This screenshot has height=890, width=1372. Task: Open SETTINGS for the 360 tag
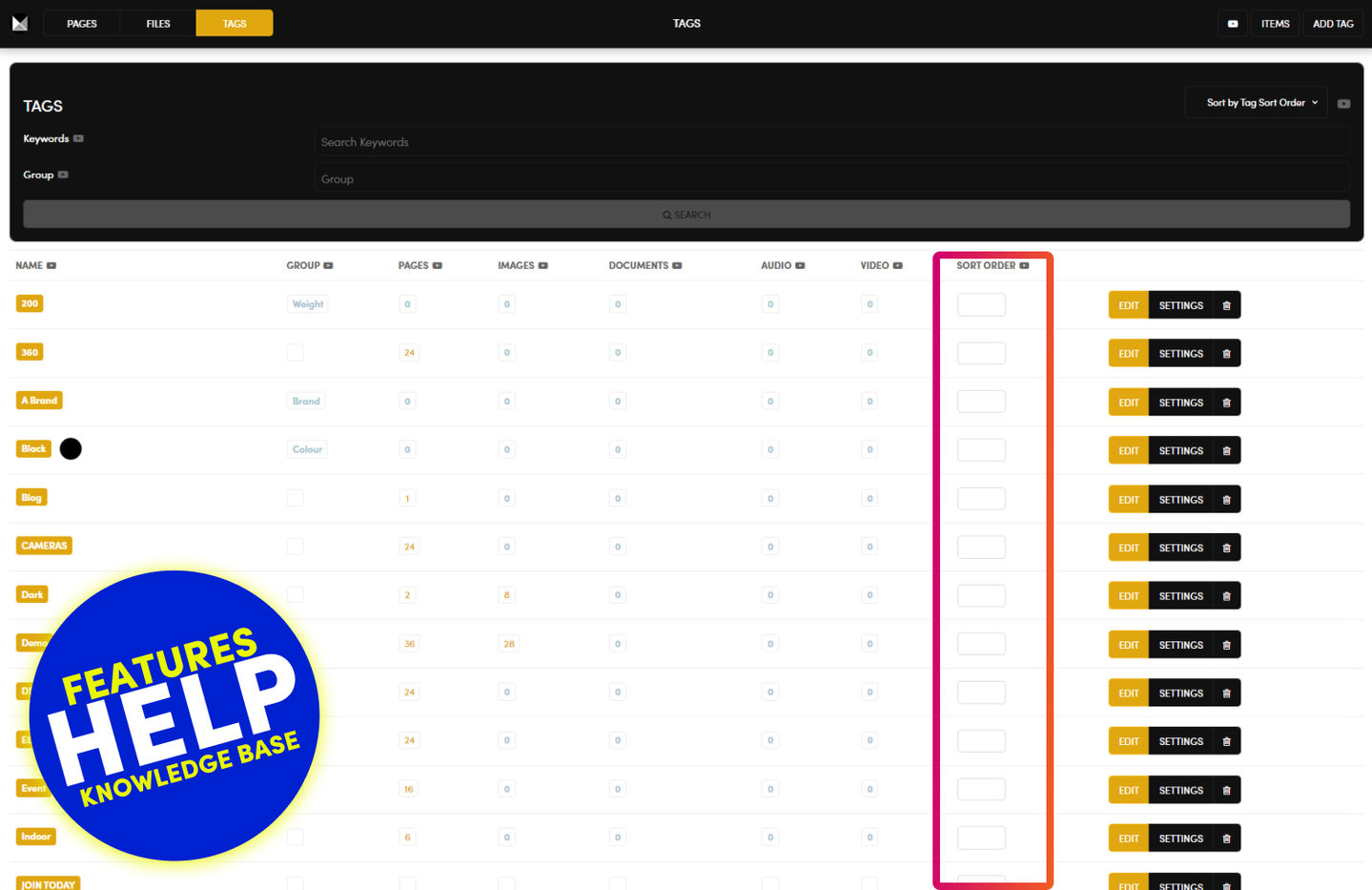tap(1180, 354)
